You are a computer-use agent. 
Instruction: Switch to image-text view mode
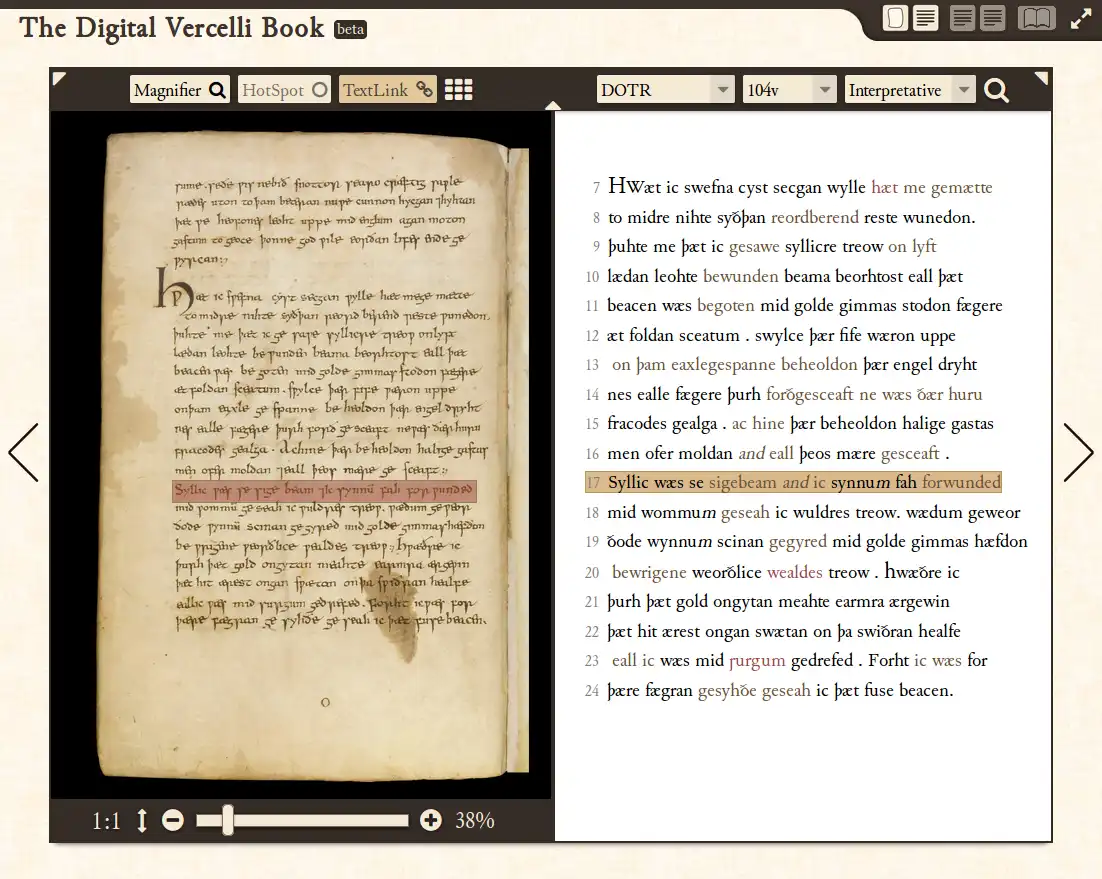(x=910, y=18)
